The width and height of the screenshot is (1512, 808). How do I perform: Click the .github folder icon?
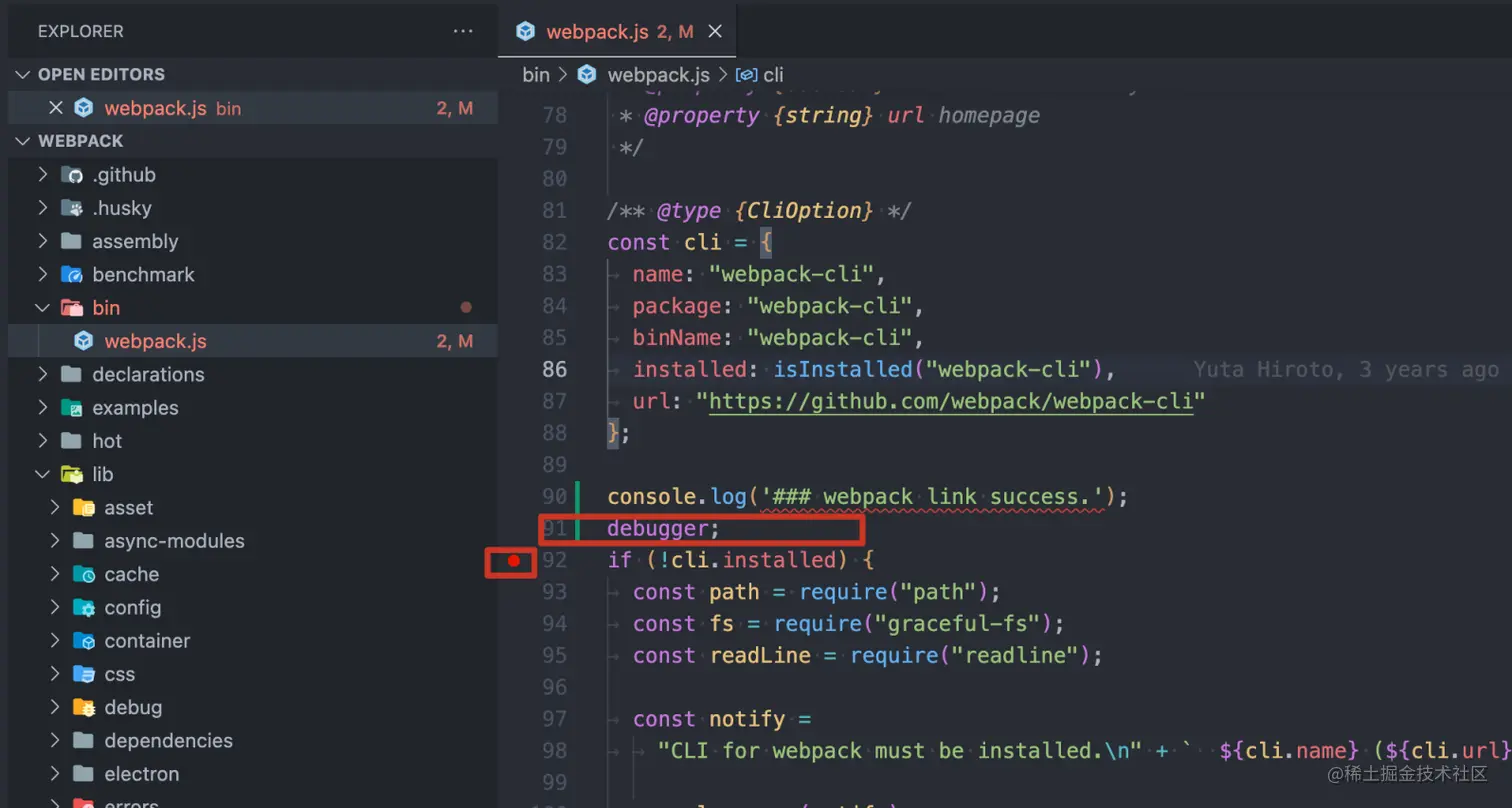click(x=71, y=175)
